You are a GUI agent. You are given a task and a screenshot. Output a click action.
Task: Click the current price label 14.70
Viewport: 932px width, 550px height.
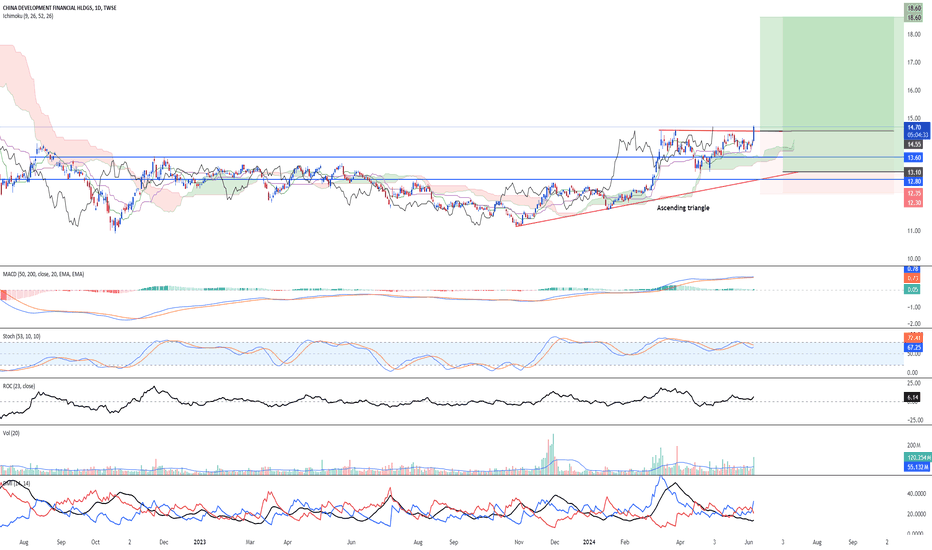(x=917, y=127)
